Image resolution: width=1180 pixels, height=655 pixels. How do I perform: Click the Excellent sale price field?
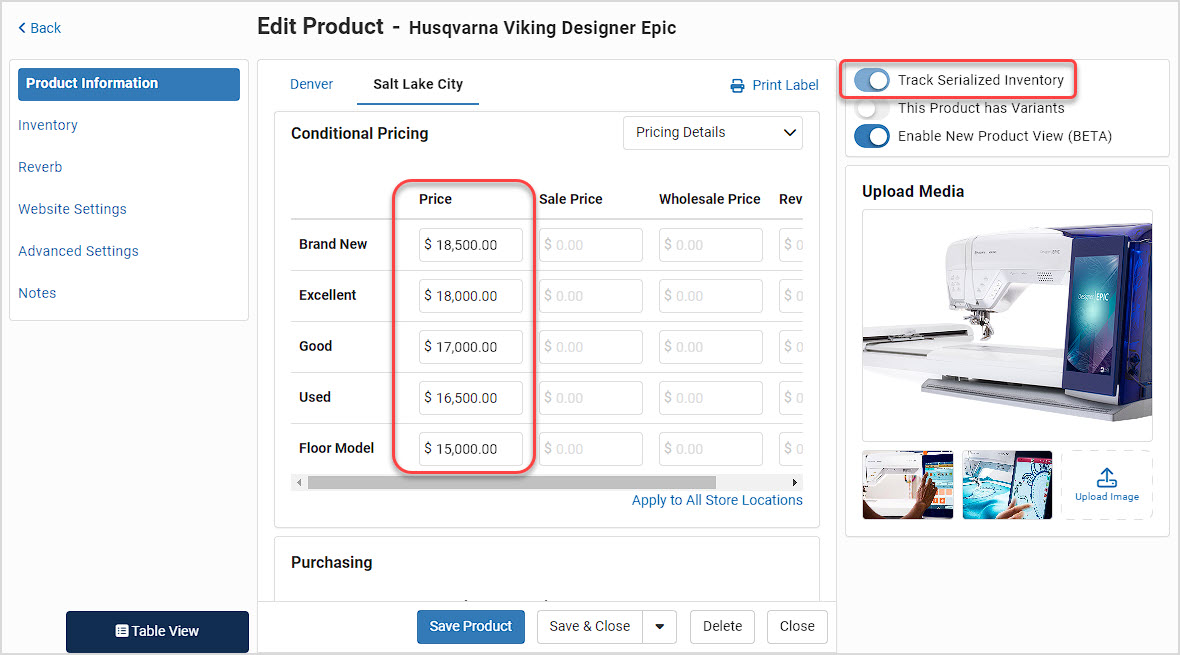coord(591,297)
